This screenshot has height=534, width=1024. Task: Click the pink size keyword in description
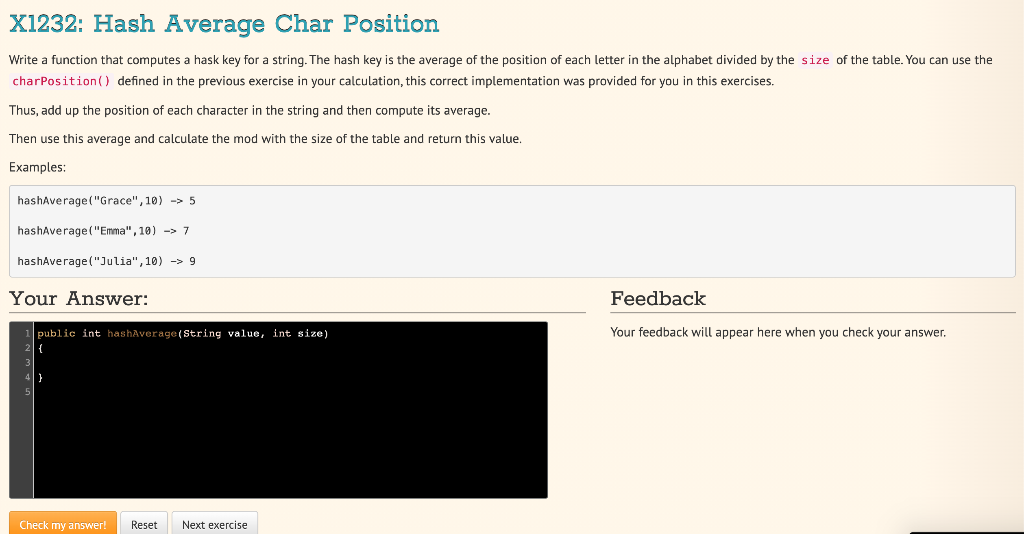[815, 60]
